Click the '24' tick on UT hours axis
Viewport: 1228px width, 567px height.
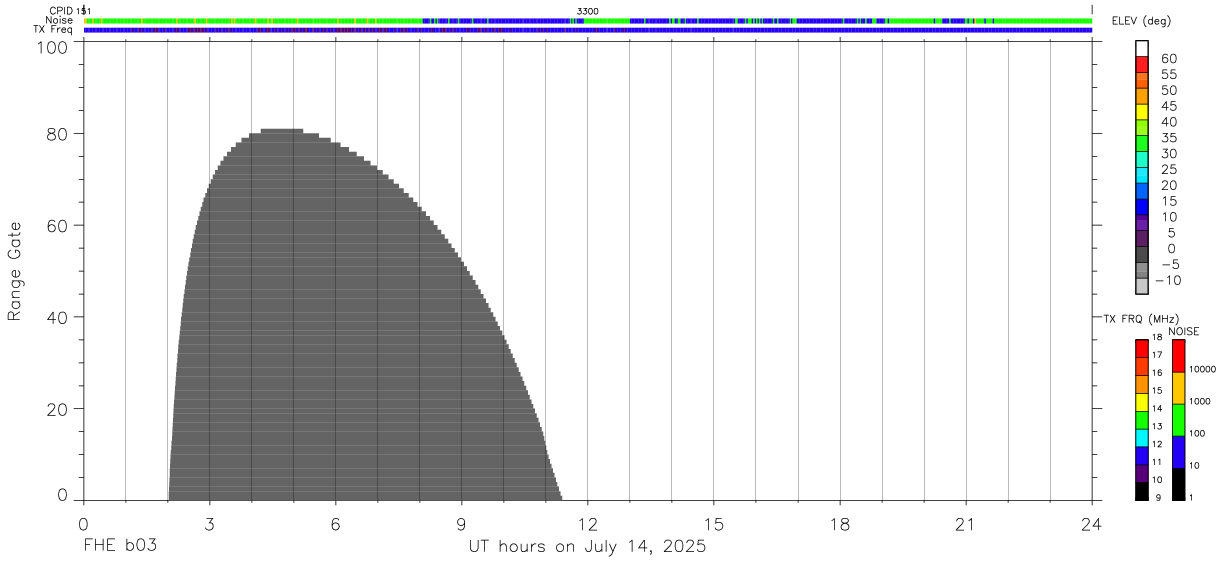[1092, 525]
